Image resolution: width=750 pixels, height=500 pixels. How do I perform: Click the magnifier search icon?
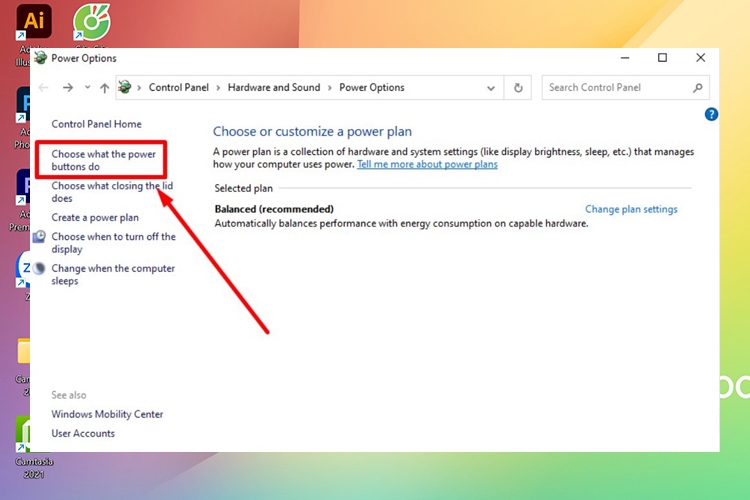tap(698, 88)
